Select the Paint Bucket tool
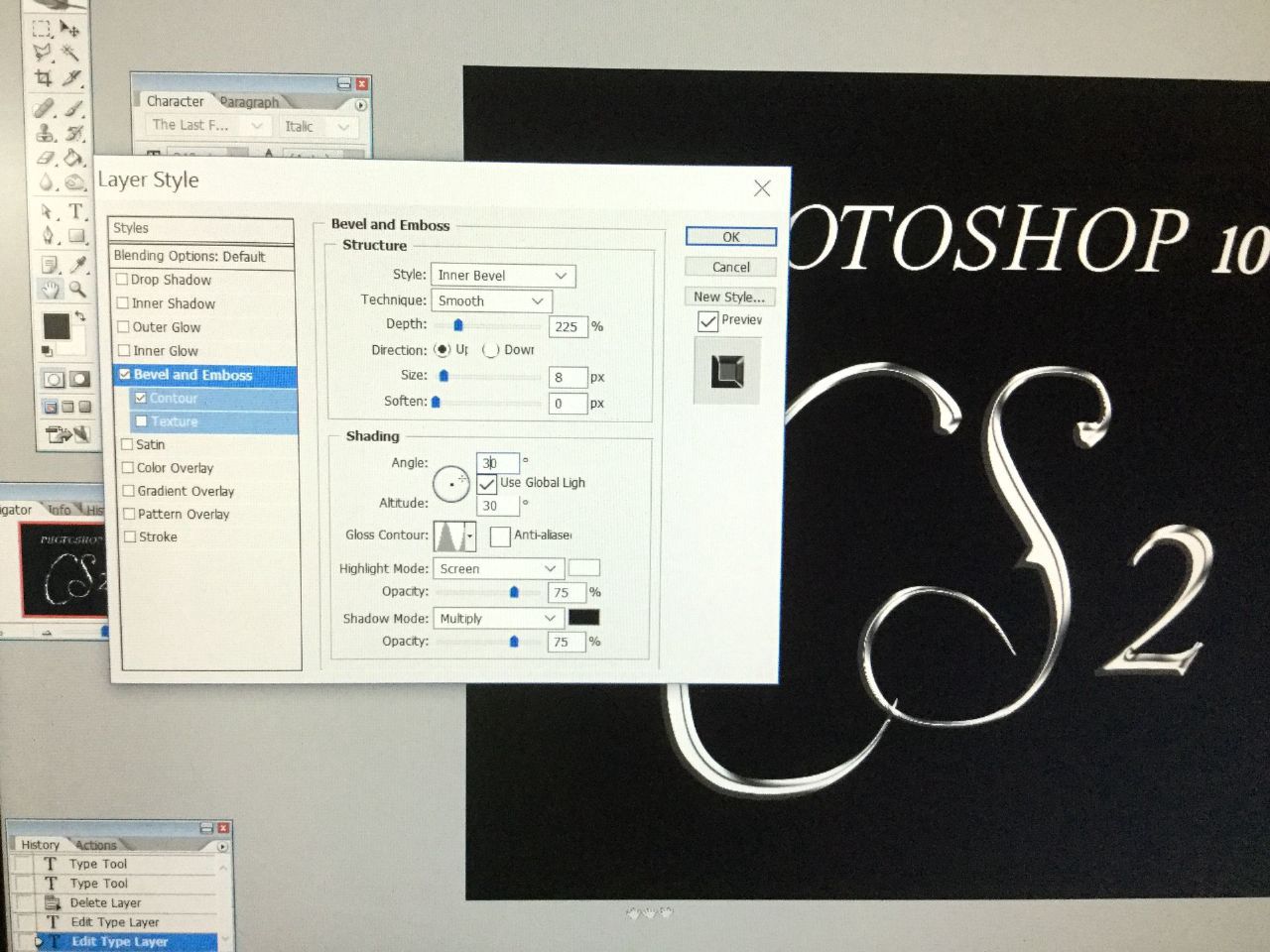The image size is (1270, 952). click(74, 157)
